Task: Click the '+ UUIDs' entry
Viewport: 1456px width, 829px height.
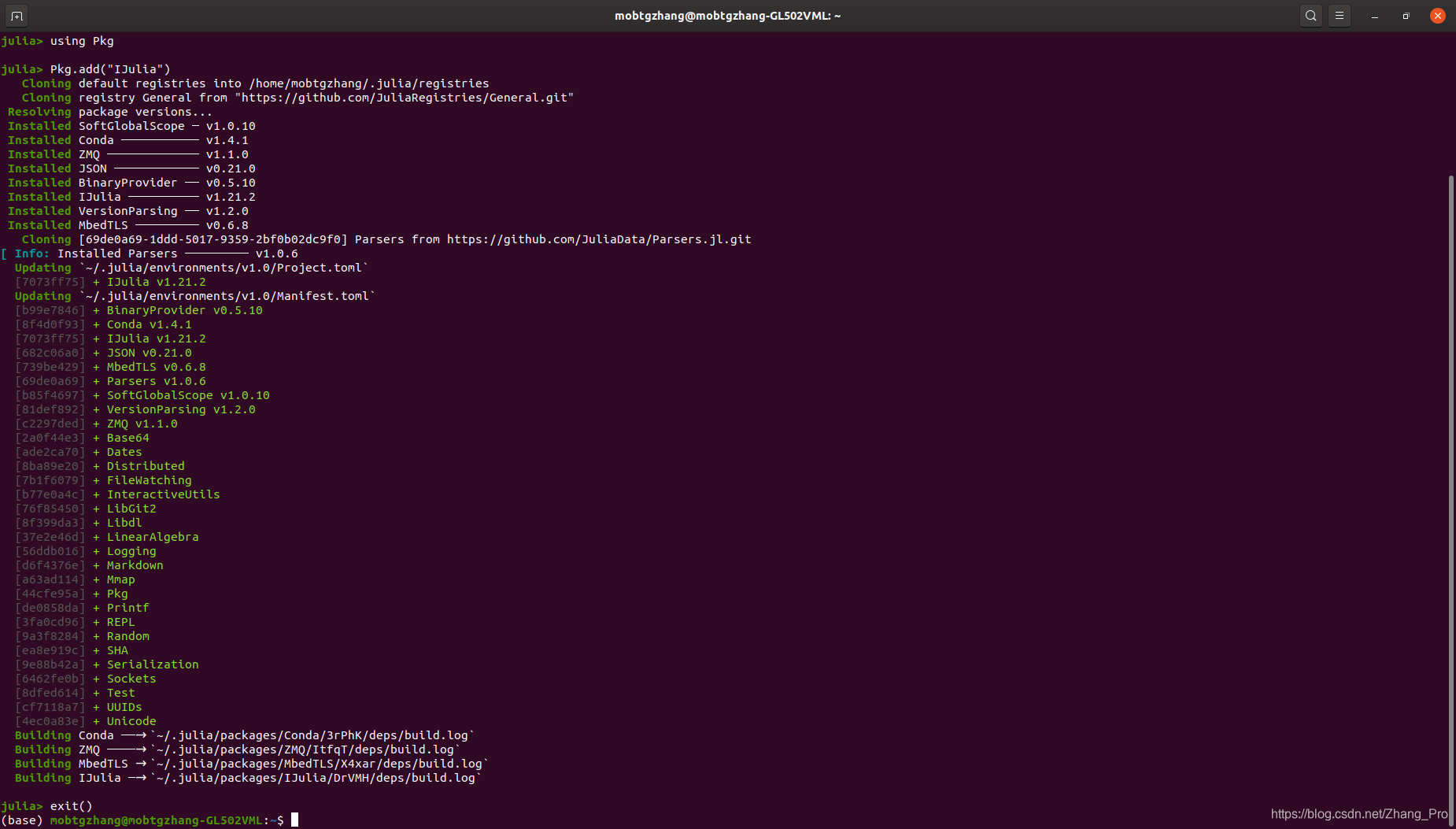Action: [117, 707]
